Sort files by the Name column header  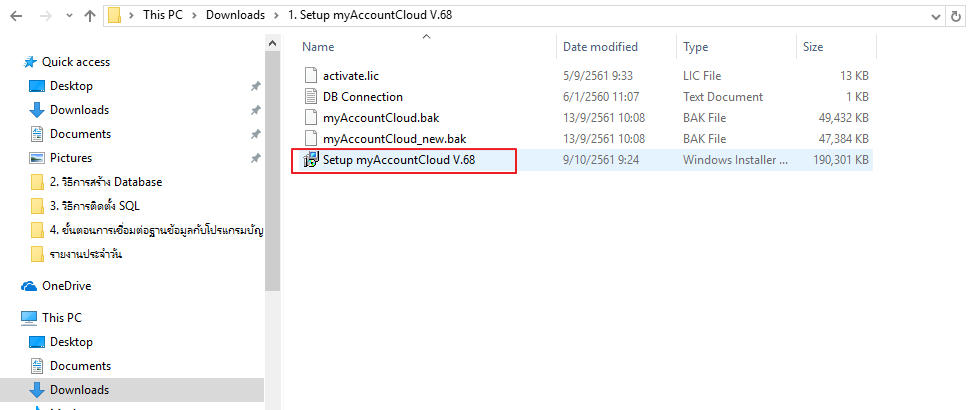318,47
